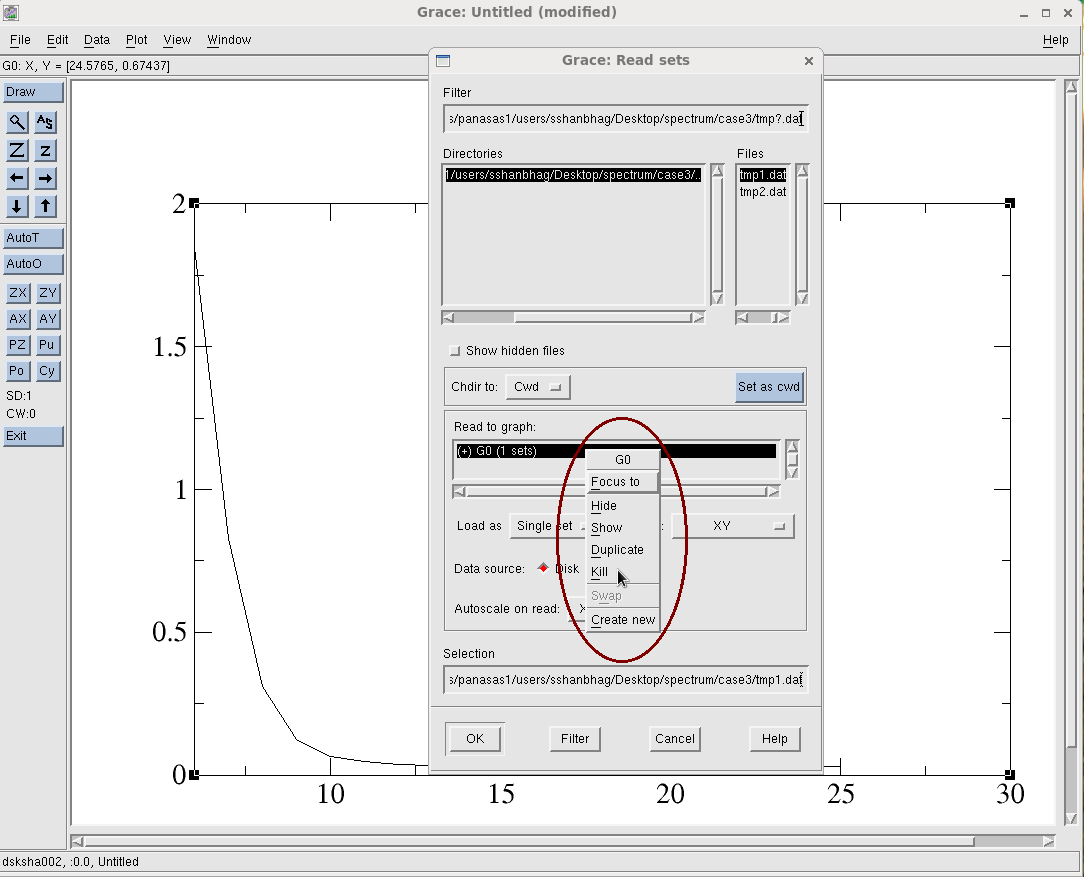Click the Z zoom-in icon
The width and height of the screenshot is (1084, 877).
19,150
